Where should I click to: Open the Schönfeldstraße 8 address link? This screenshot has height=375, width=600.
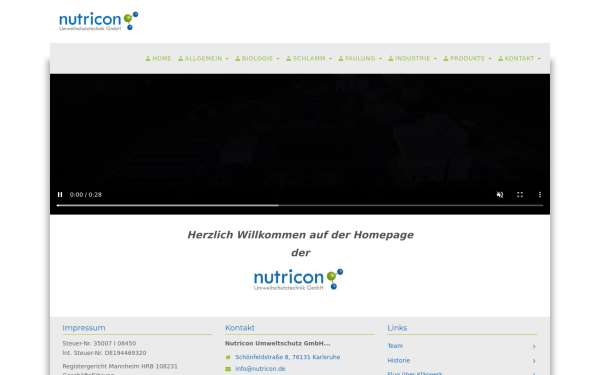click(288, 357)
